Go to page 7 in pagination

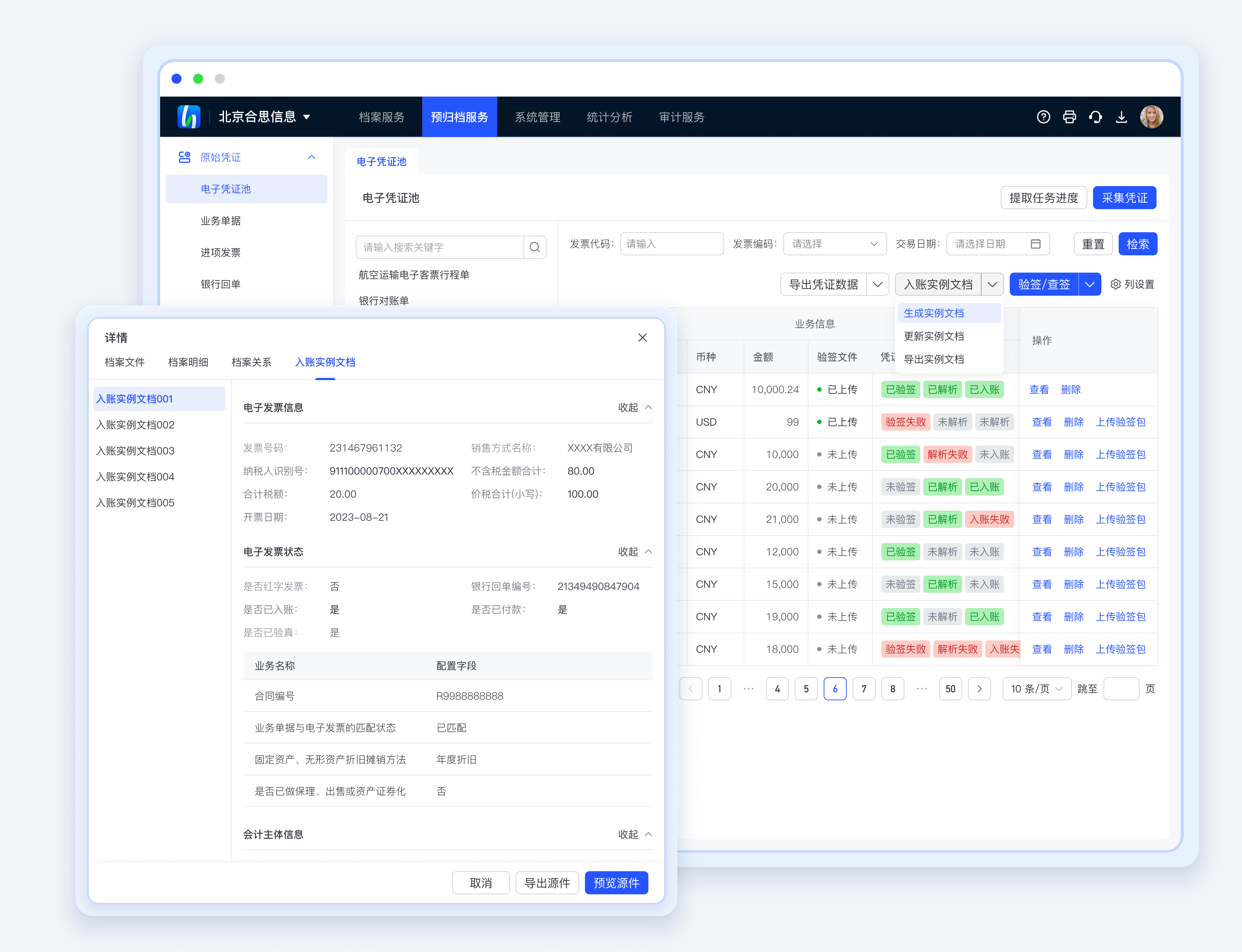tap(863, 688)
